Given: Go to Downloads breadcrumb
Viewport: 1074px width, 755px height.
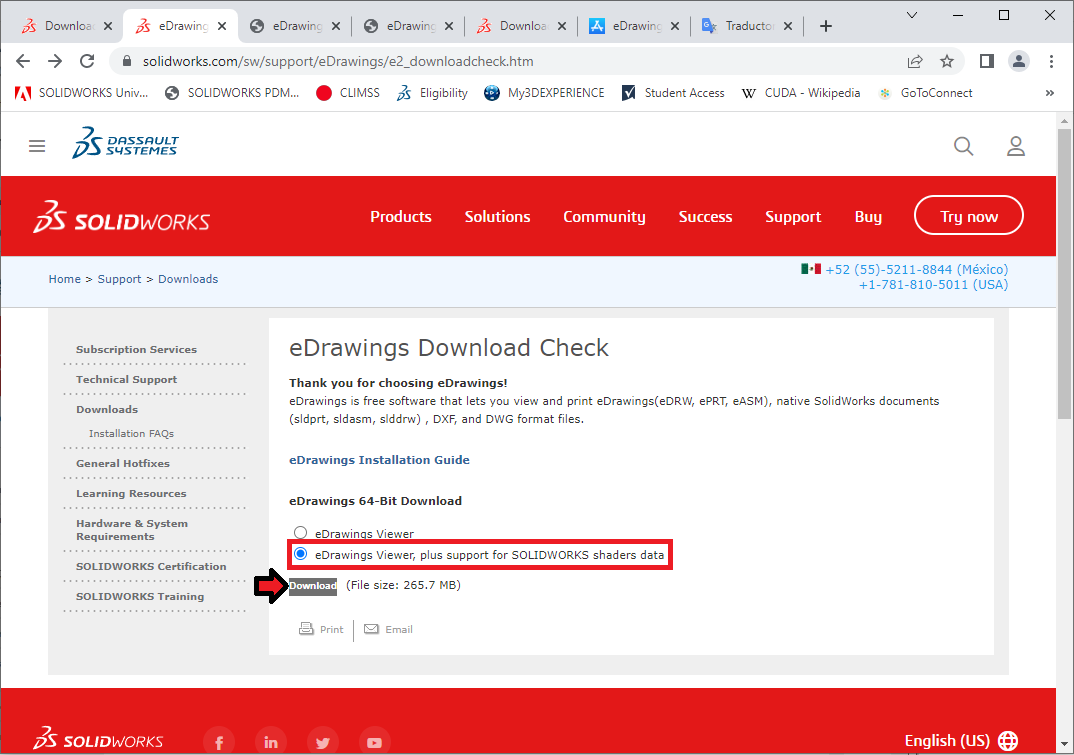Looking at the screenshot, I should tap(188, 279).
